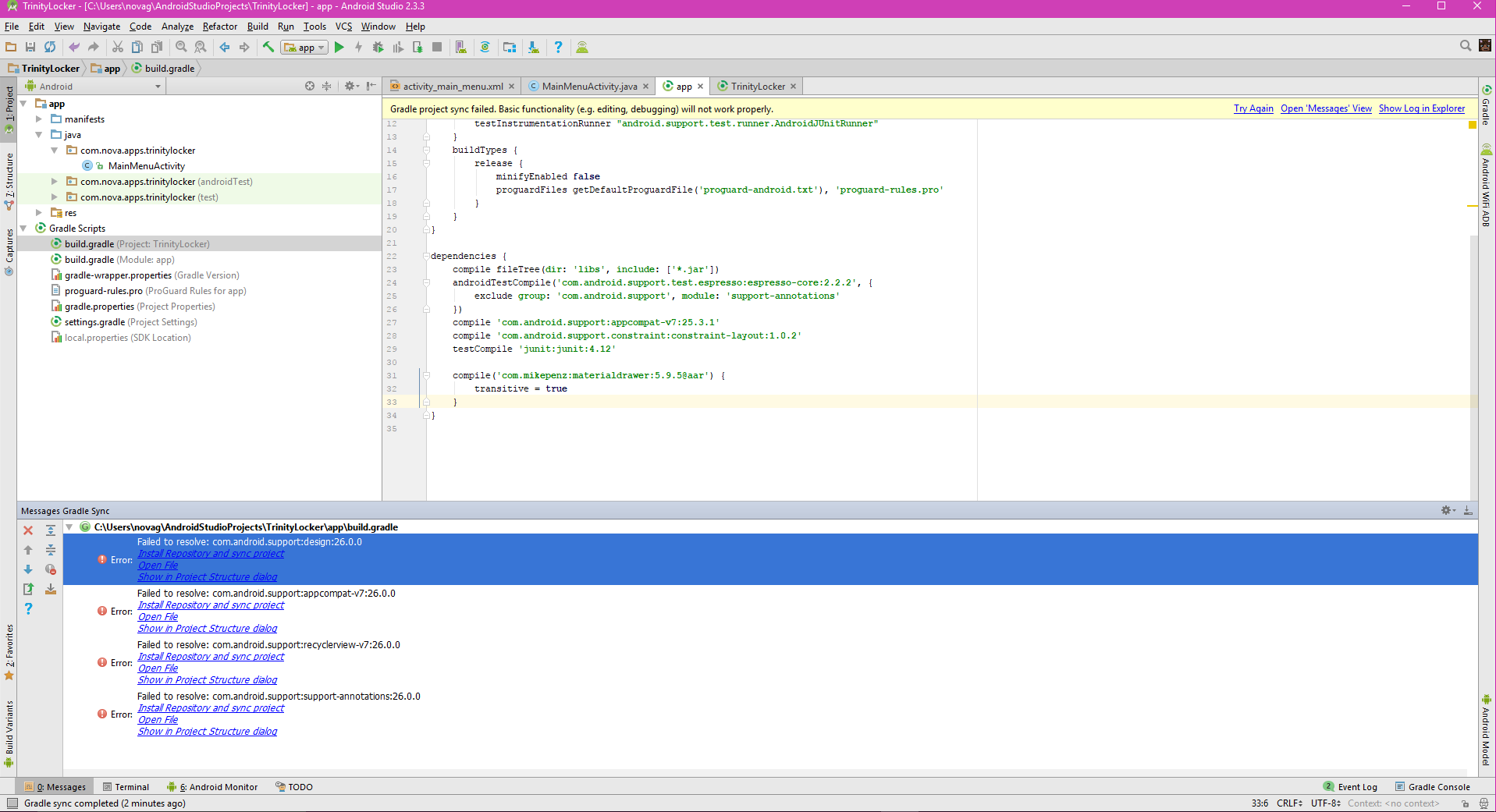Switch to the MainMenuActivity.java tab
This screenshot has width=1496, height=812.
589,87
